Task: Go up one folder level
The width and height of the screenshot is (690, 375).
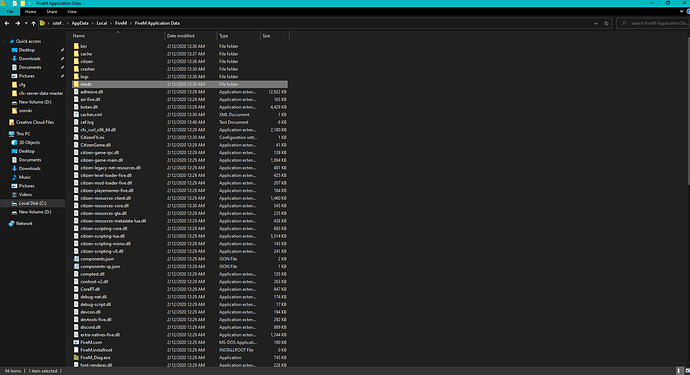Action: (33, 23)
